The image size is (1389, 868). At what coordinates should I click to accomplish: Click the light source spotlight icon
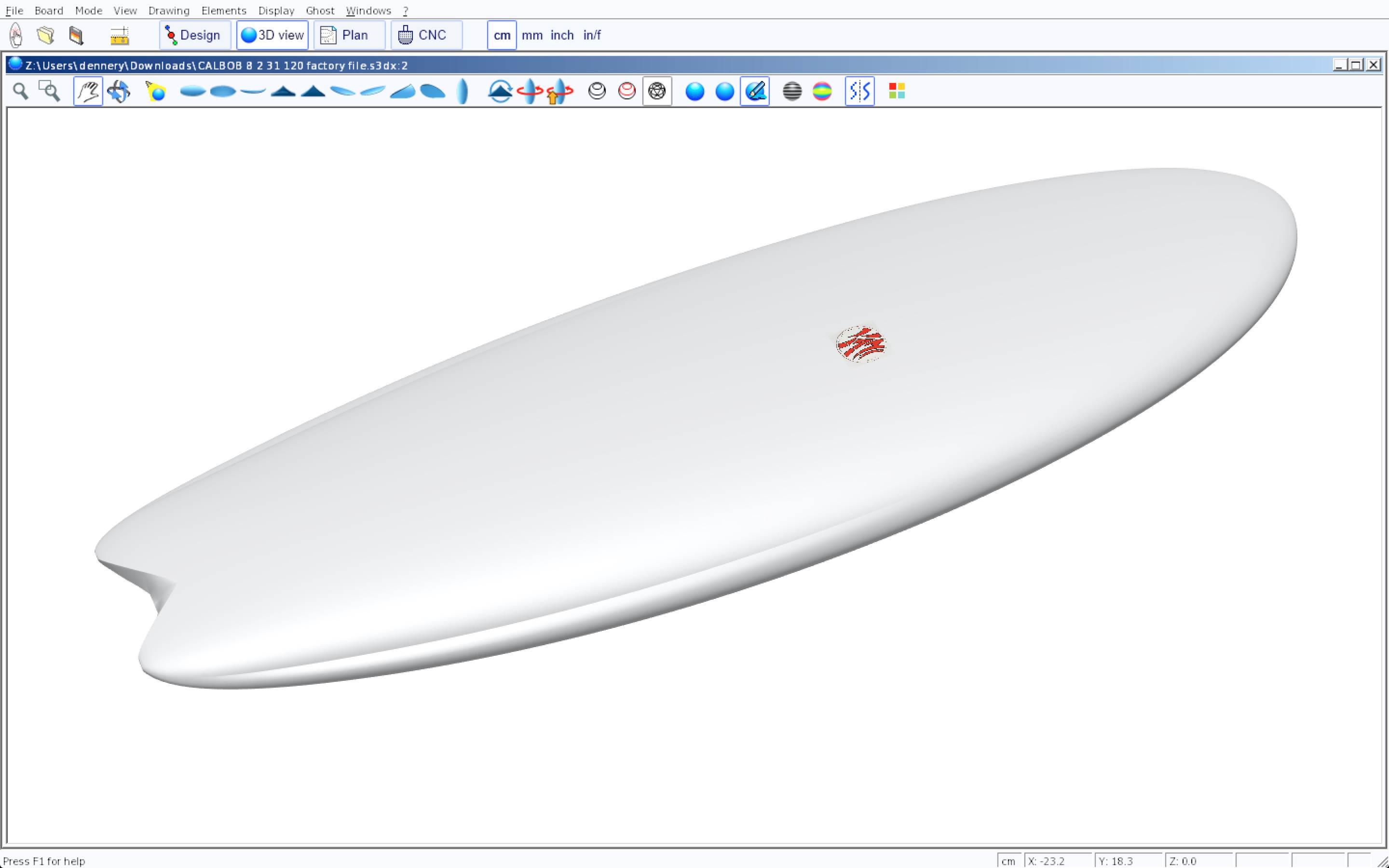tap(156, 91)
